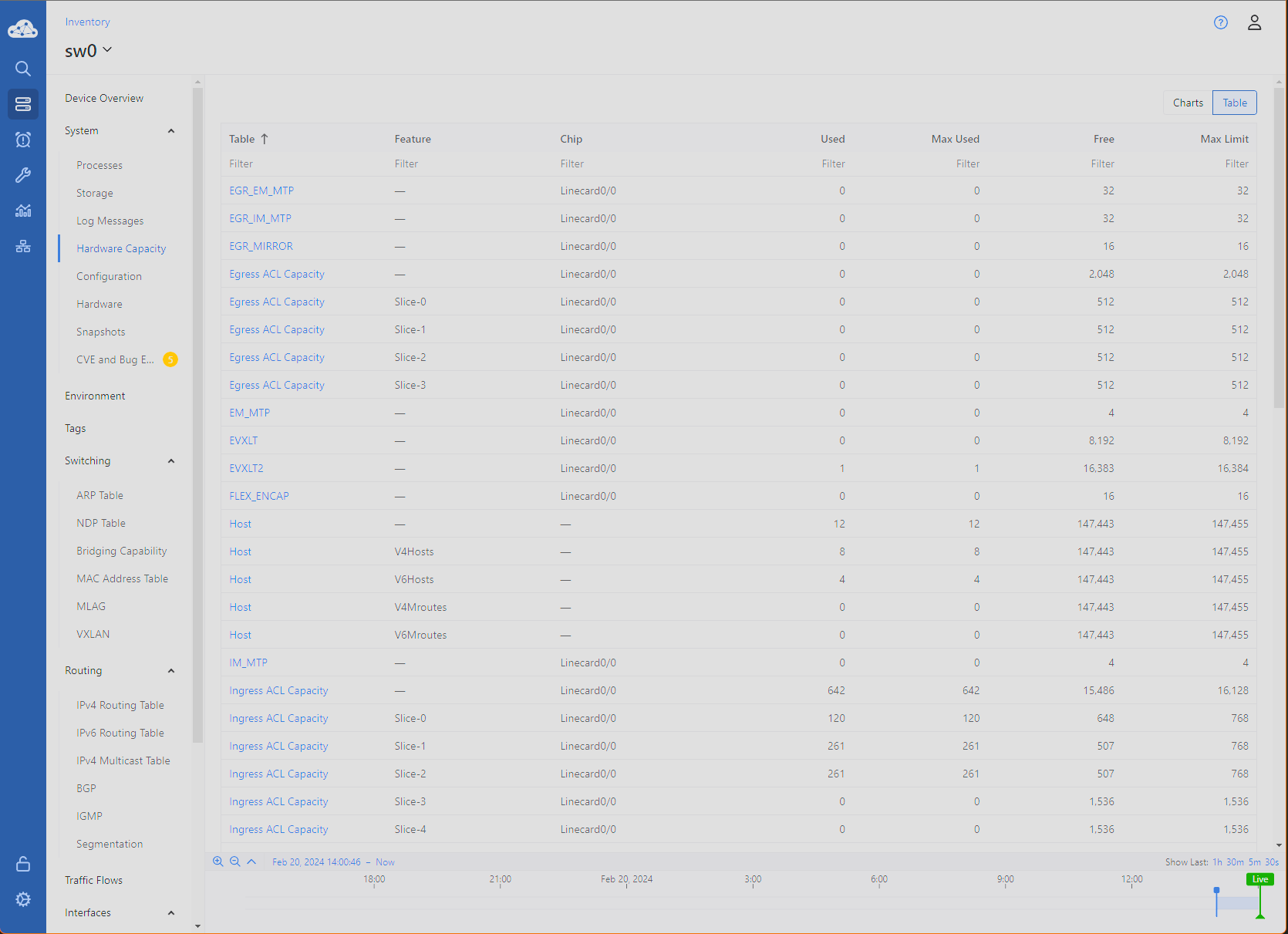
Task: Select the Inventory devices icon in sidebar
Action: pyautogui.click(x=23, y=103)
